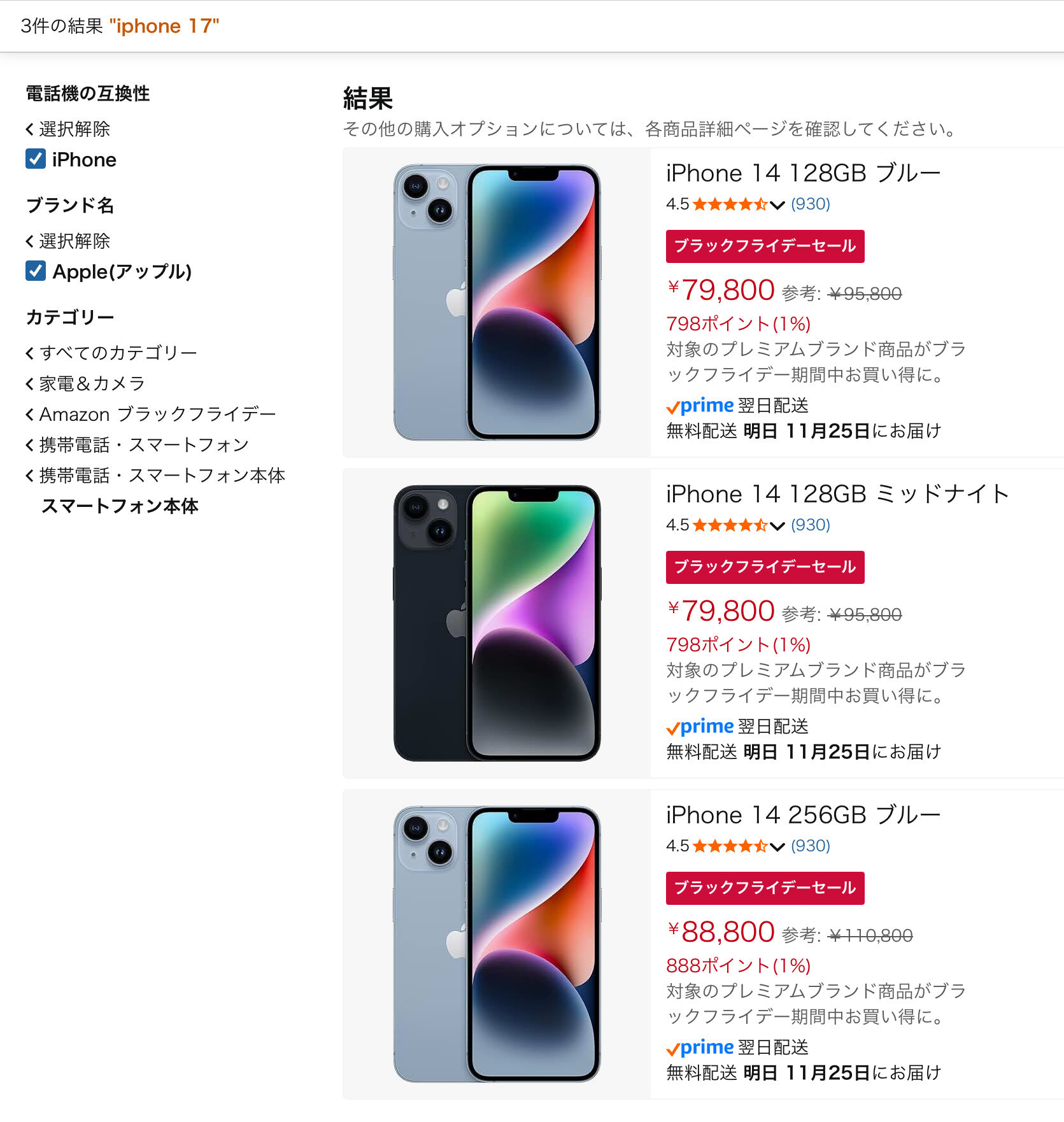The width and height of the screenshot is (1064, 1122).
Task: Go back to すべてのカテゴリー
Action: 111,352
